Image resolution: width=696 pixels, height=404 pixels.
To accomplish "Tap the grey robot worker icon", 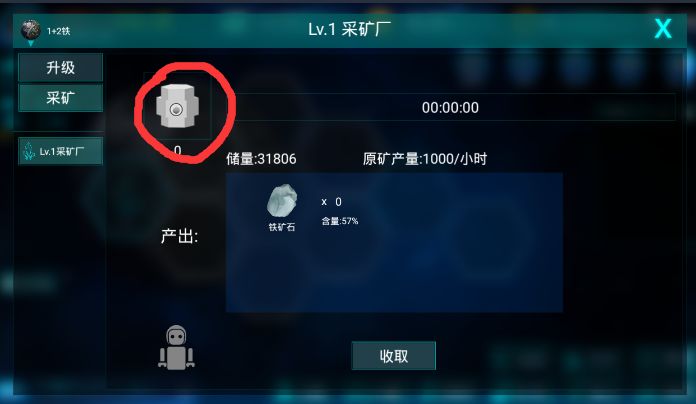I will click(176, 348).
